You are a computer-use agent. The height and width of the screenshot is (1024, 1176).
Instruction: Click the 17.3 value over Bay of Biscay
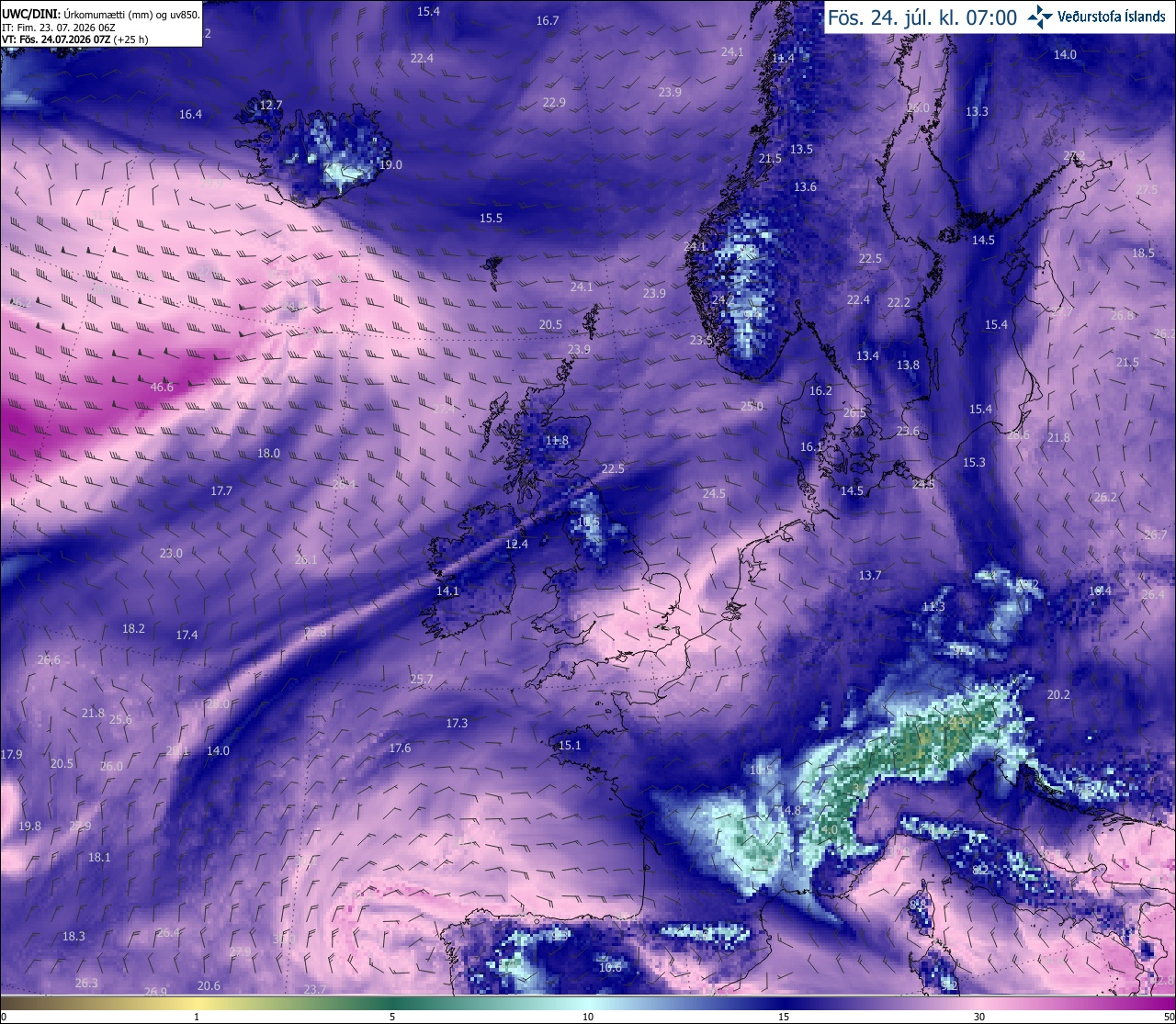[457, 723]
